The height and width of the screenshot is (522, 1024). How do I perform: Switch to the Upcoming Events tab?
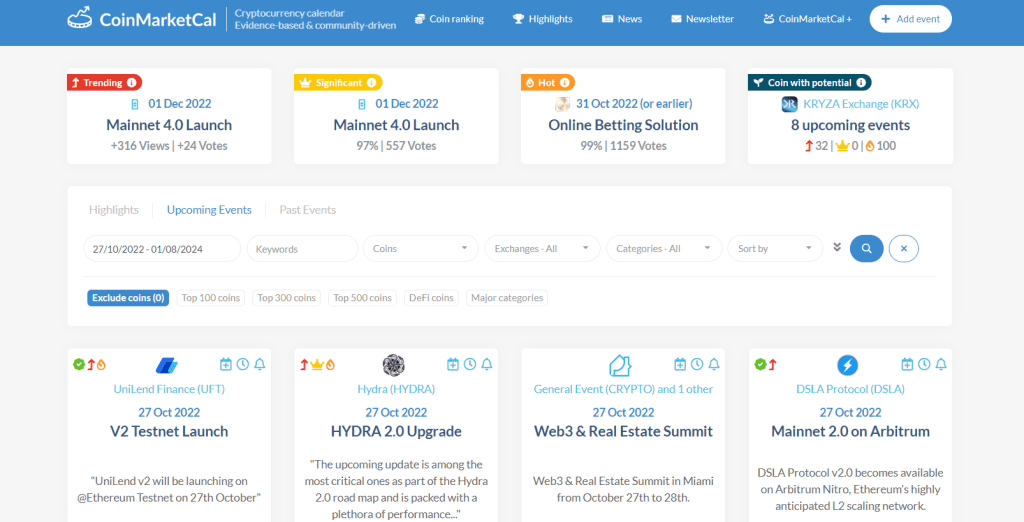click(x=209, y=210)
